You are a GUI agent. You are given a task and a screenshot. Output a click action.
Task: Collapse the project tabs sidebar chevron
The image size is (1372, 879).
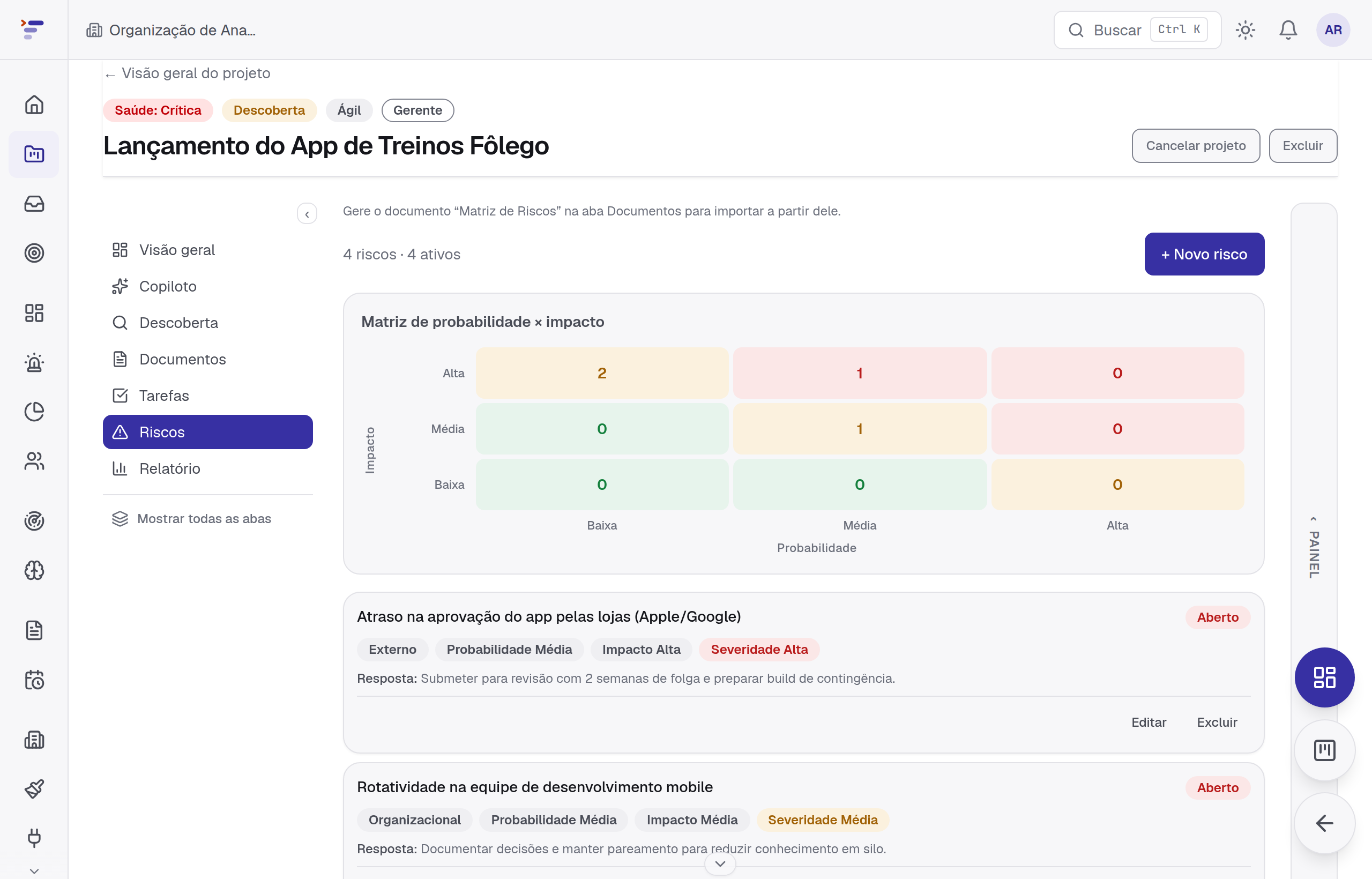pyautogui.click(x=307, y=214)
